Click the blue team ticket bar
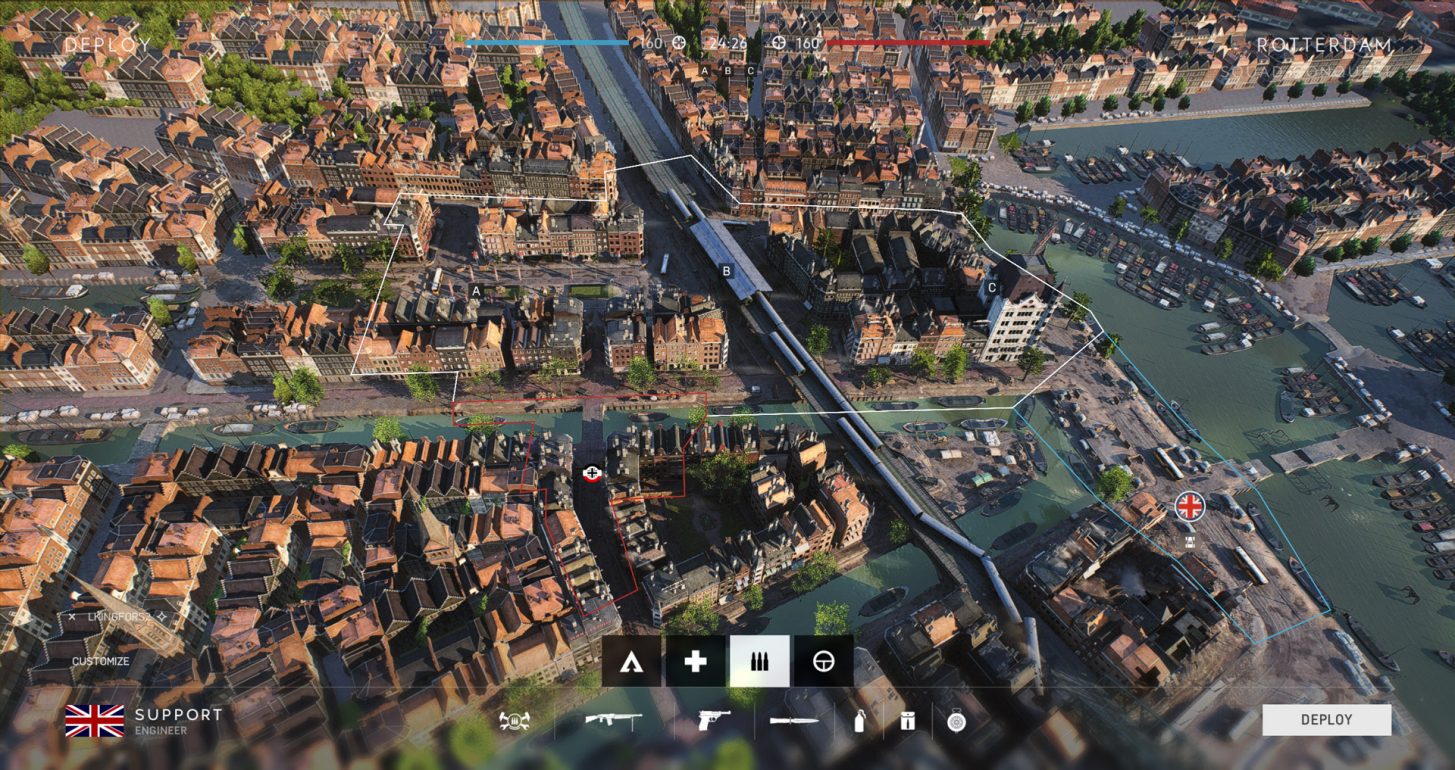The height and width of the screenshot is (770, 1455). (x=546, y=43)
